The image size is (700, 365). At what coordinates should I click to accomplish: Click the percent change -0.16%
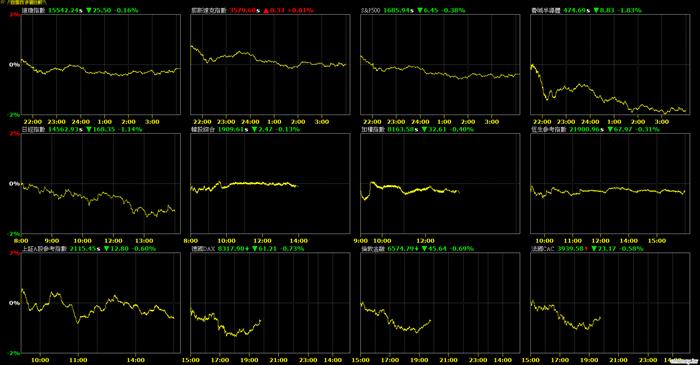click(127, 10)
